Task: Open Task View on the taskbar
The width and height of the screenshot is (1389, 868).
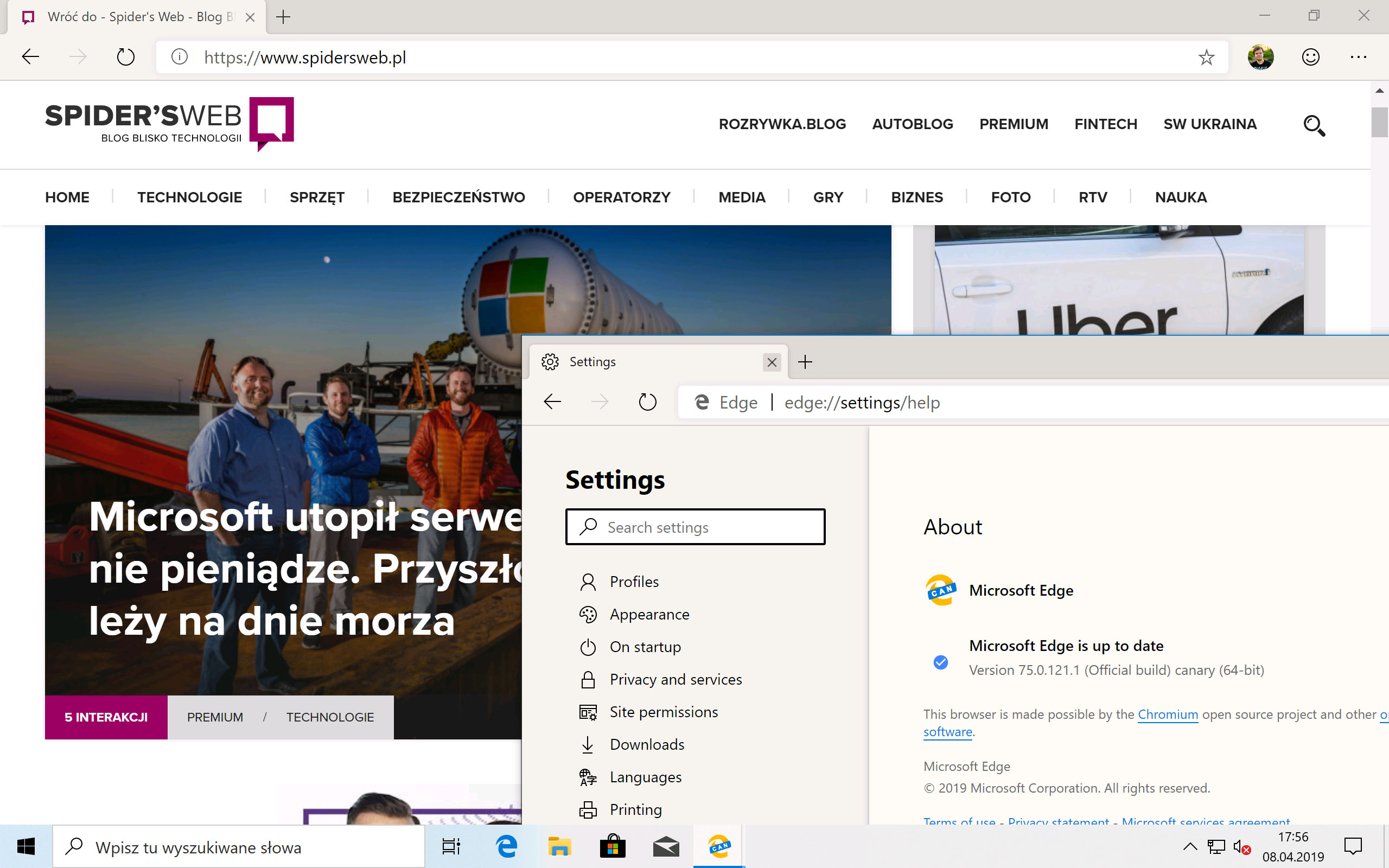Action: point(451,846)
